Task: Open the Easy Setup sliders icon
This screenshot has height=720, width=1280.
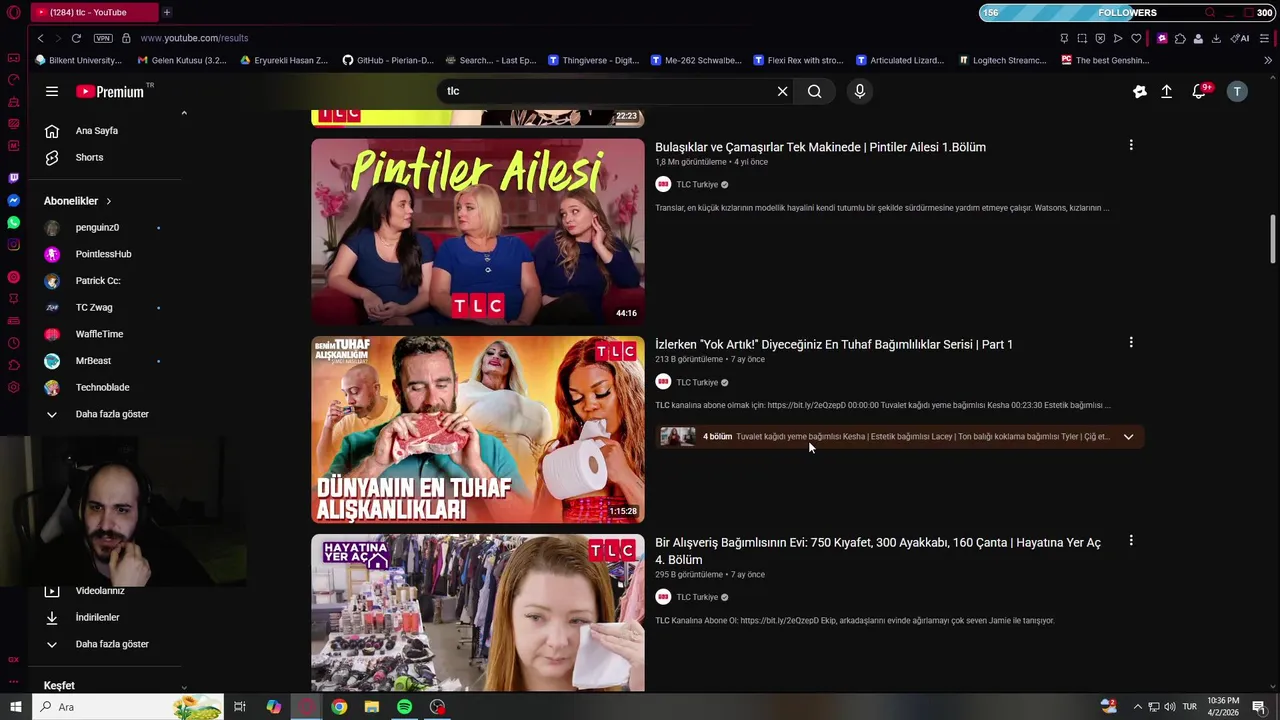Action: [x=1265, y=38]
